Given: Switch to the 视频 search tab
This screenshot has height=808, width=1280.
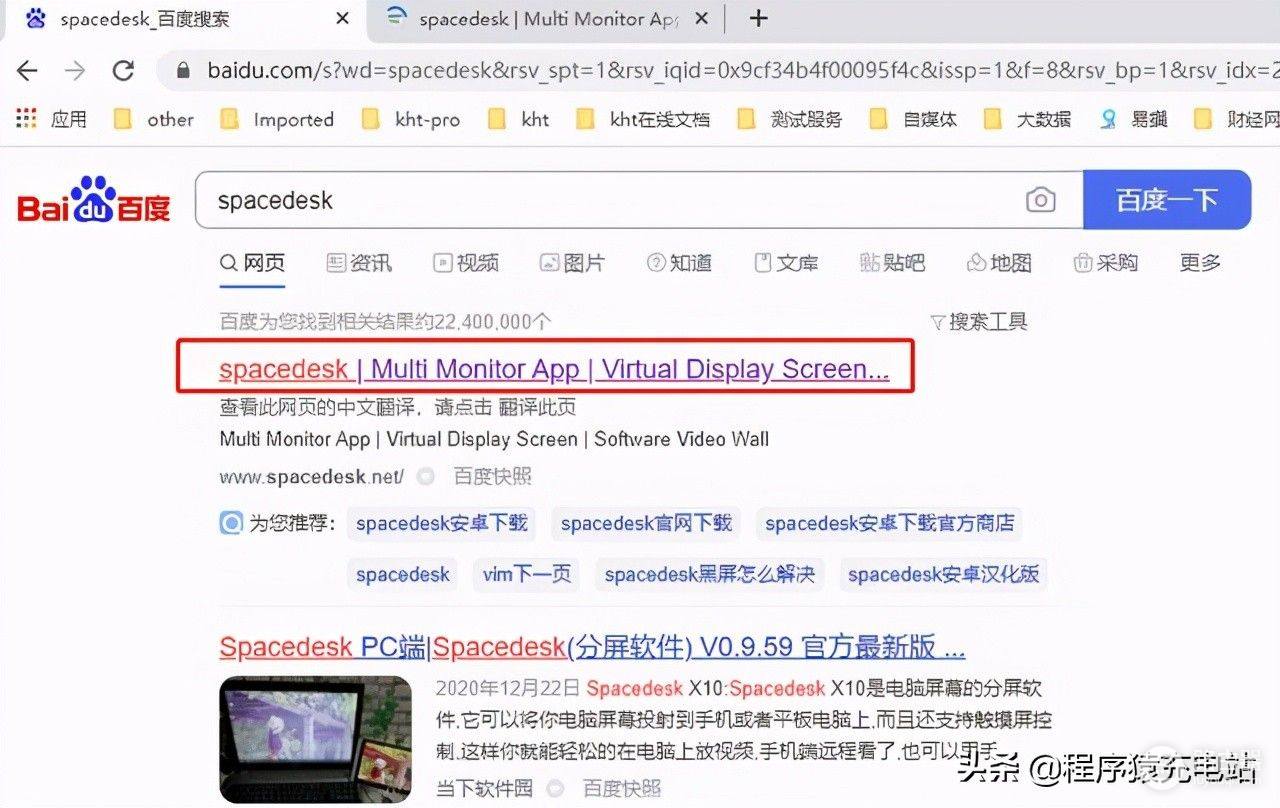Looking at the screenshot, I should [x=466, y=262].
